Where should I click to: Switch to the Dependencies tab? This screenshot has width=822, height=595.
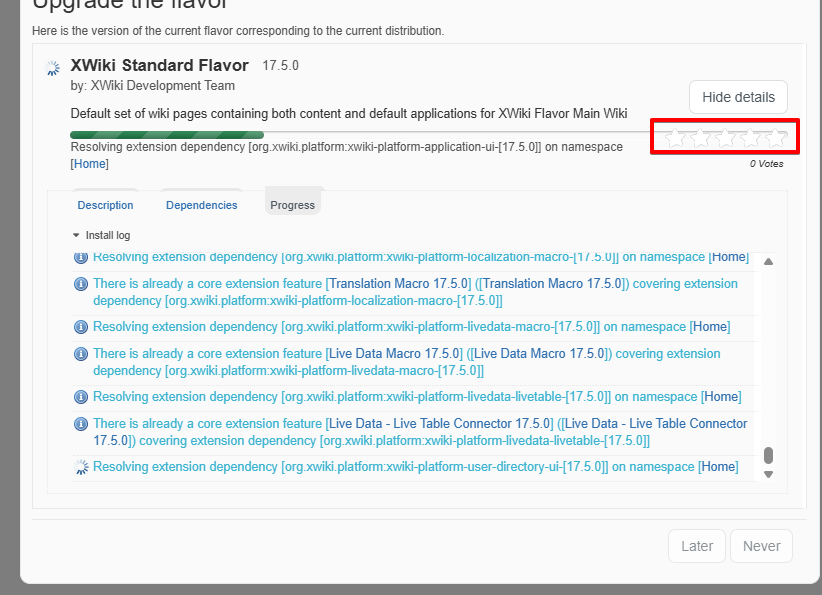pyautogui.click(x=202, y=205)
